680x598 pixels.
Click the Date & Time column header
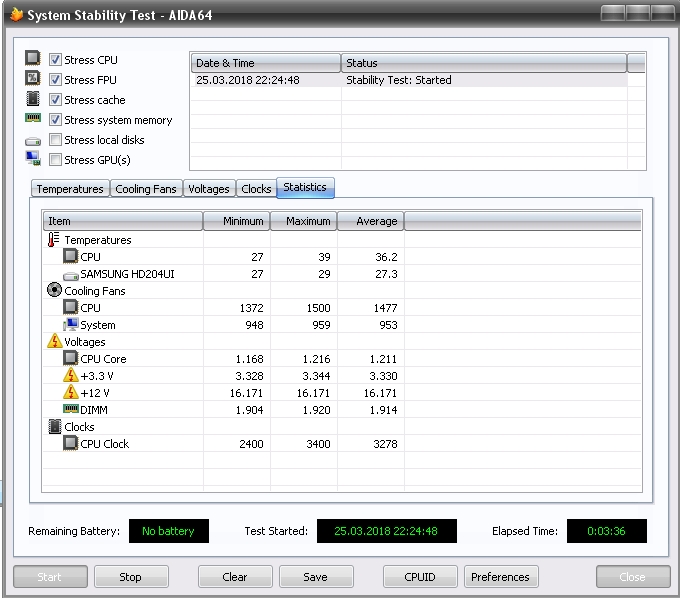tap(266, 63)
